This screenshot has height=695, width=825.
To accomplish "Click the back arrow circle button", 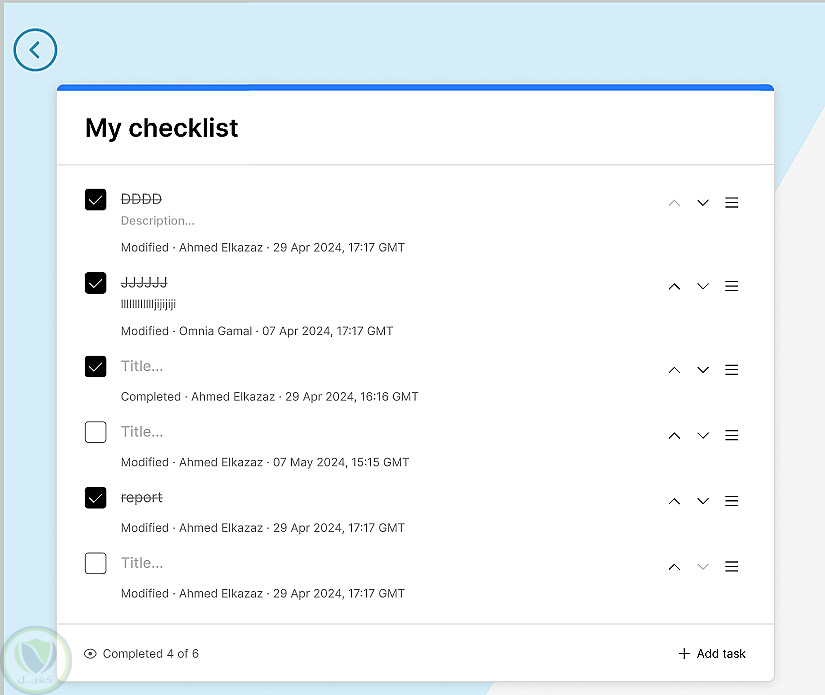I will 36,50.
